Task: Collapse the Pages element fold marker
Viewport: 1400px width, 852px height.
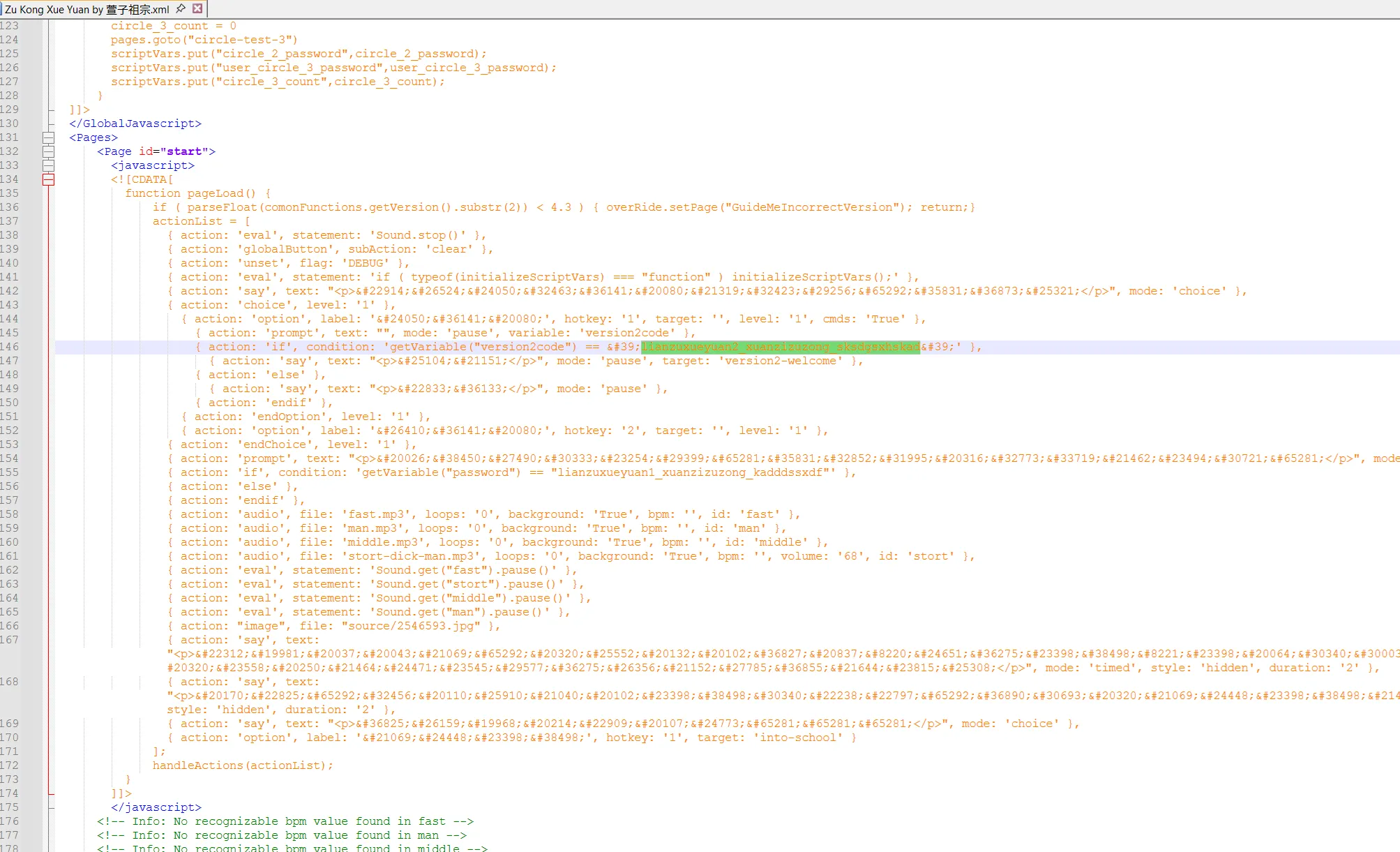Action: click(x=48, y=137)
